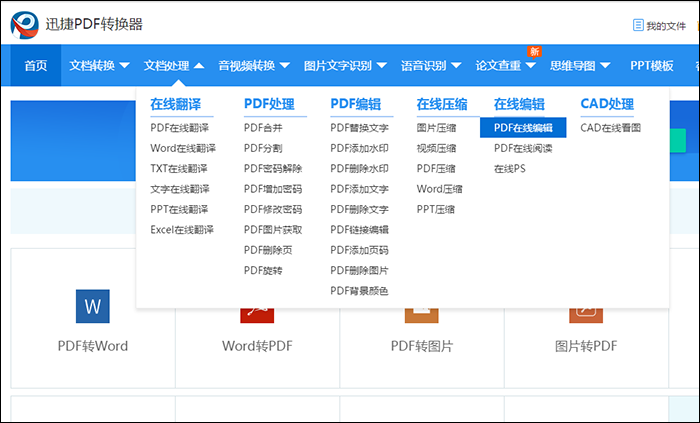This screenshot has width=700, height=423.
Task: Select PDF替换文字 under PDF编辑
Action: [x=359, y=128]
